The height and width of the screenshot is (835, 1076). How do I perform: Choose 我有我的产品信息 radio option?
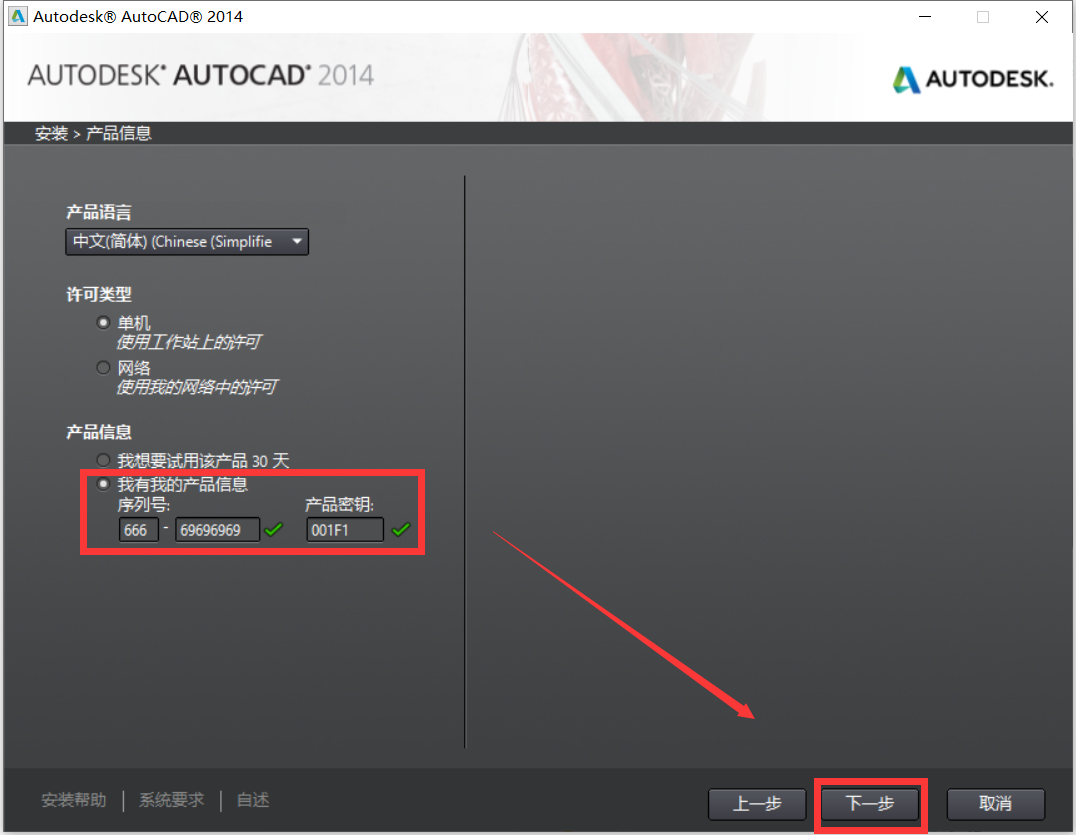[104, 484]
